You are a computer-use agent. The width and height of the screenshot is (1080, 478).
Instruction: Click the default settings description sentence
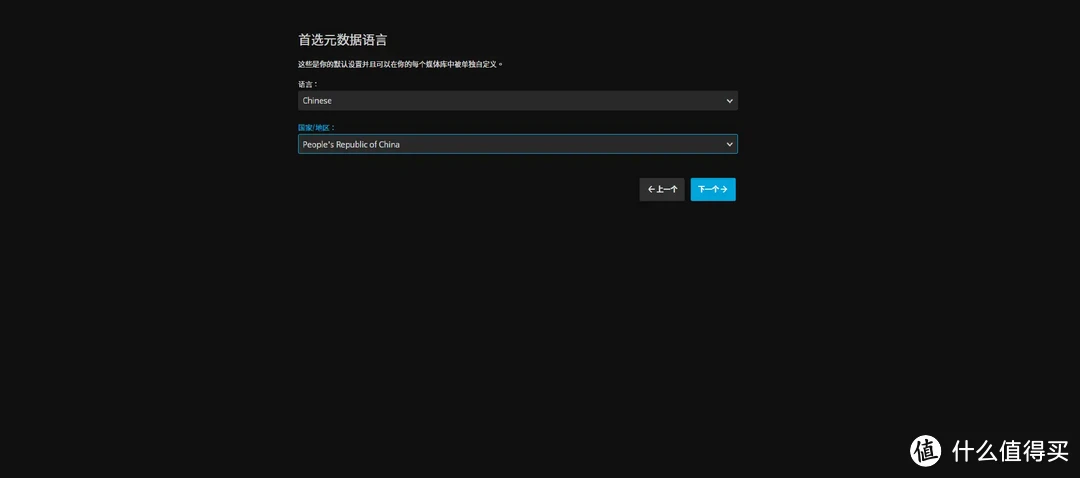[x=400, y=65]
